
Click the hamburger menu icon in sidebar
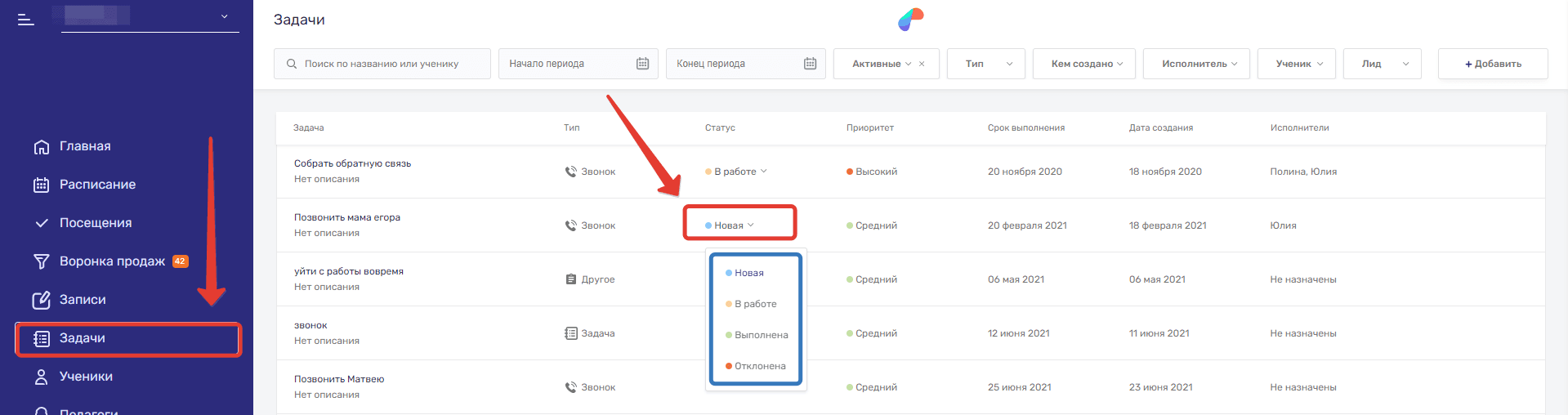click(26, 19)
